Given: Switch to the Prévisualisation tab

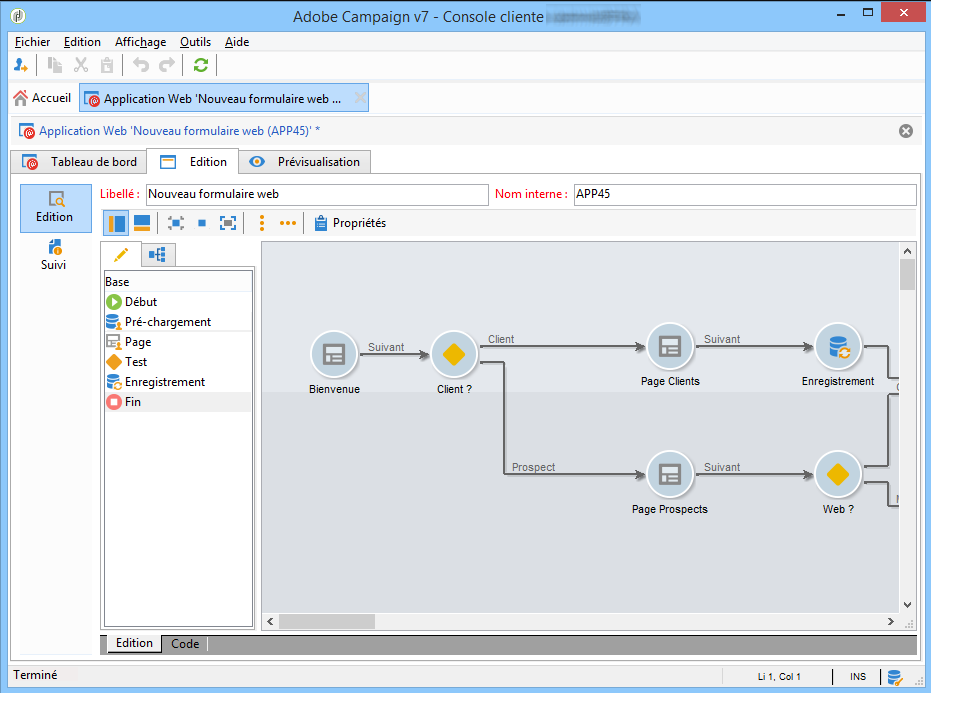Looking at the screenshot, I should [304, 162].
